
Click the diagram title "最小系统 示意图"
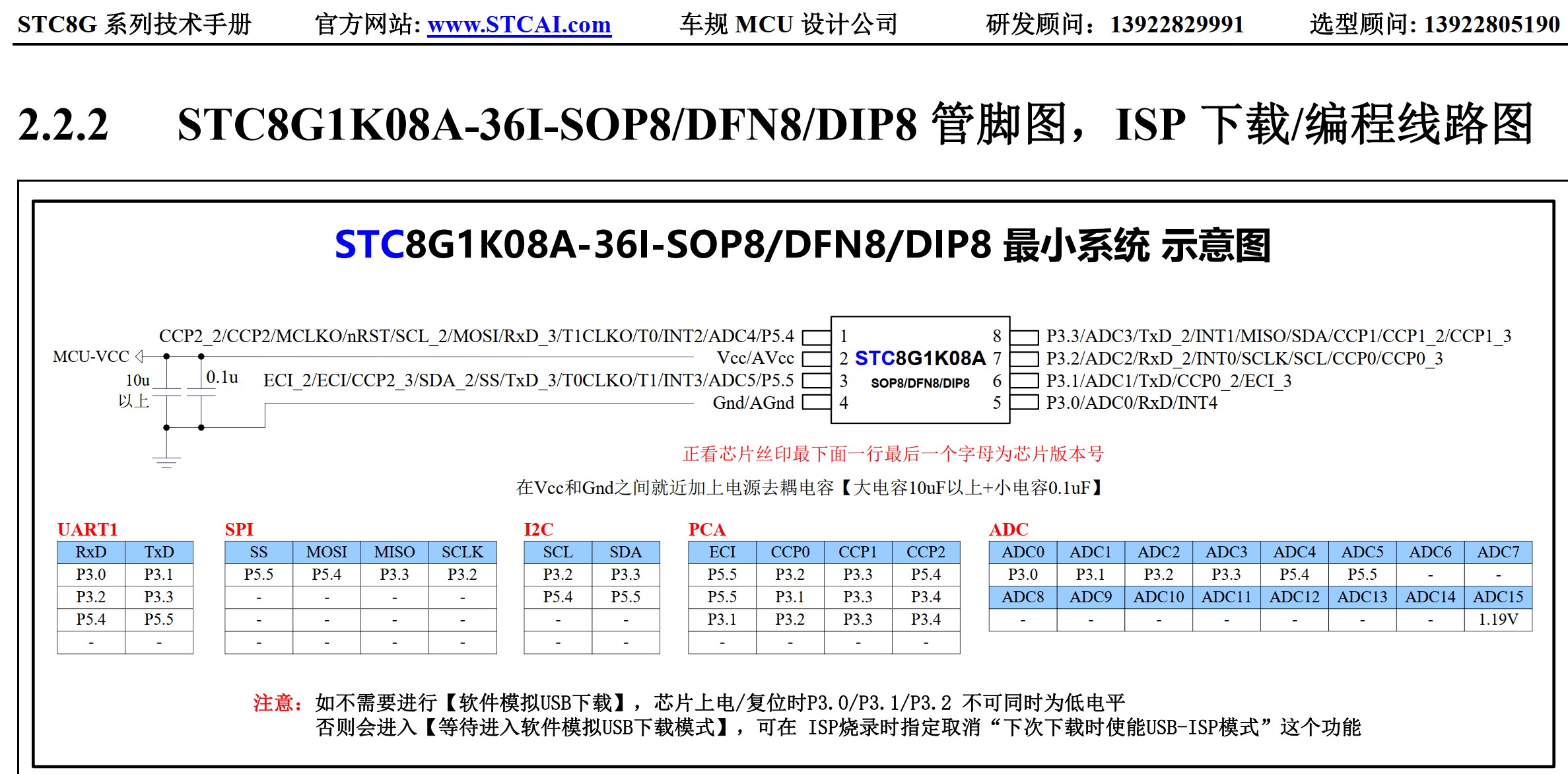pos(1137,245)
